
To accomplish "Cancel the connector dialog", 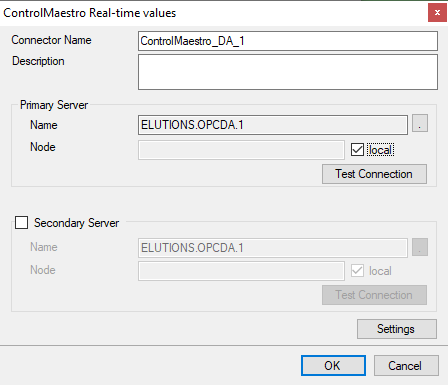I will pyautogui.click(x=406, y=366).
